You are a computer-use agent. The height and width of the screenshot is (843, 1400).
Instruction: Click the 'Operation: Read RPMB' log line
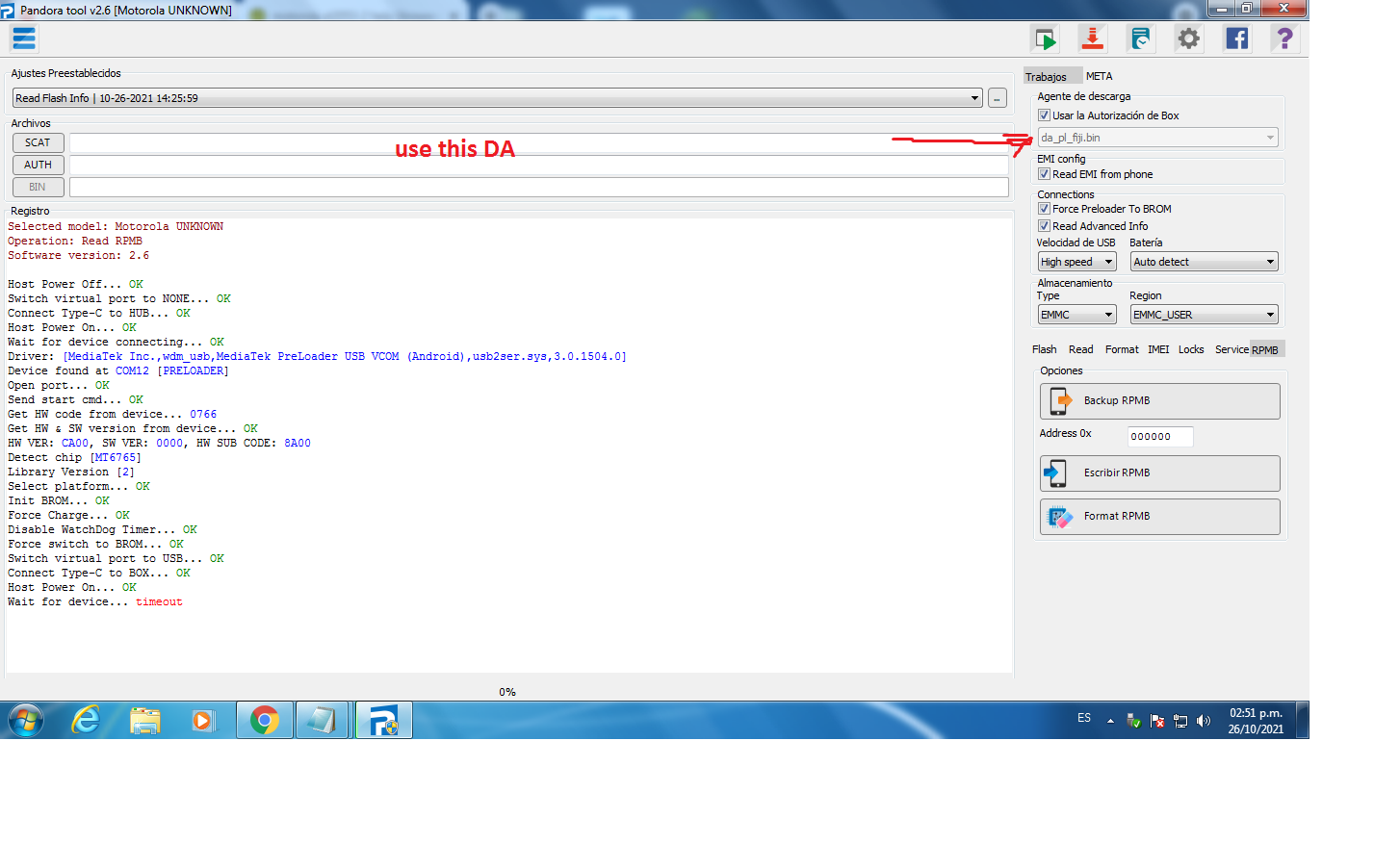tap(75, 242)
